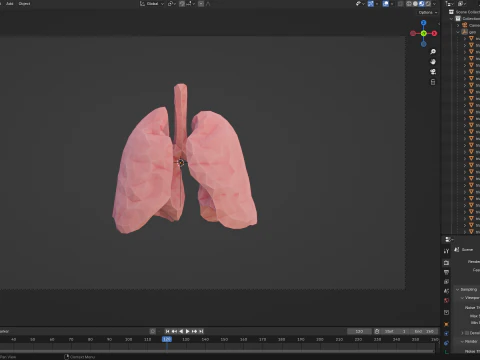Toggle snapping magnet in the header
This screenshot has height=360, width=480.
coord(182,4)
